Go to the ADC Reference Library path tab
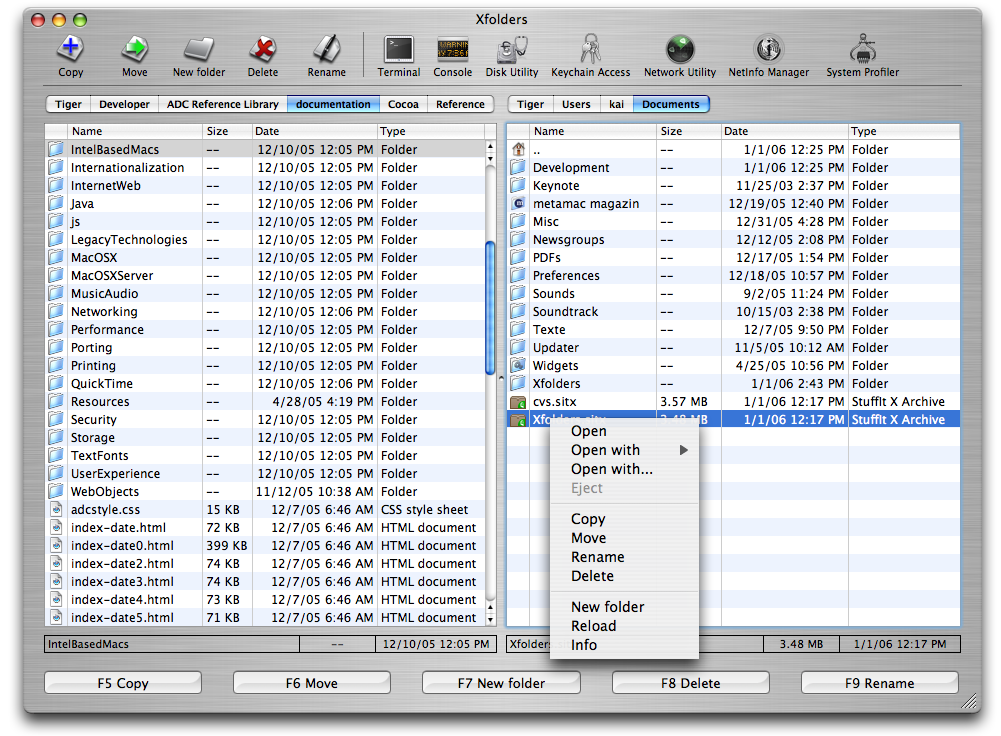The image size is (1001, 736). [x=223, y=104]
